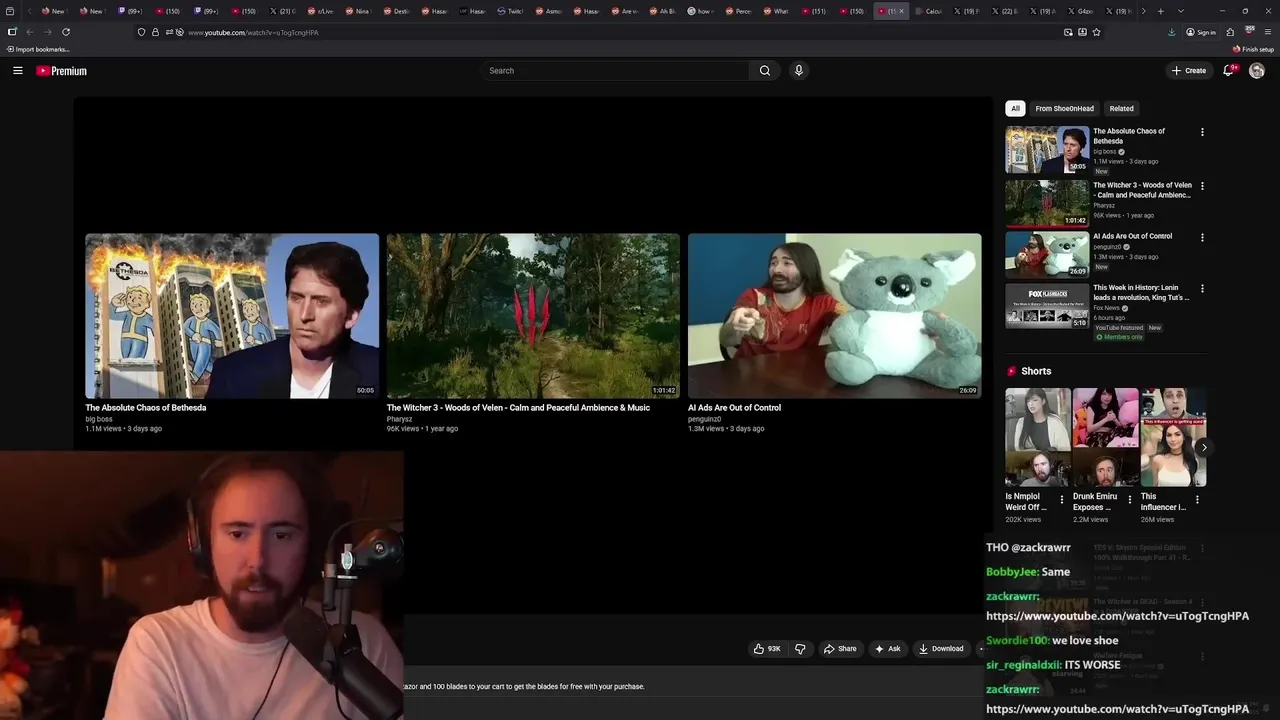This screenshot has width=1280, height=720.
Task: Click Import bookmarks link
Action: coord(38,49)
